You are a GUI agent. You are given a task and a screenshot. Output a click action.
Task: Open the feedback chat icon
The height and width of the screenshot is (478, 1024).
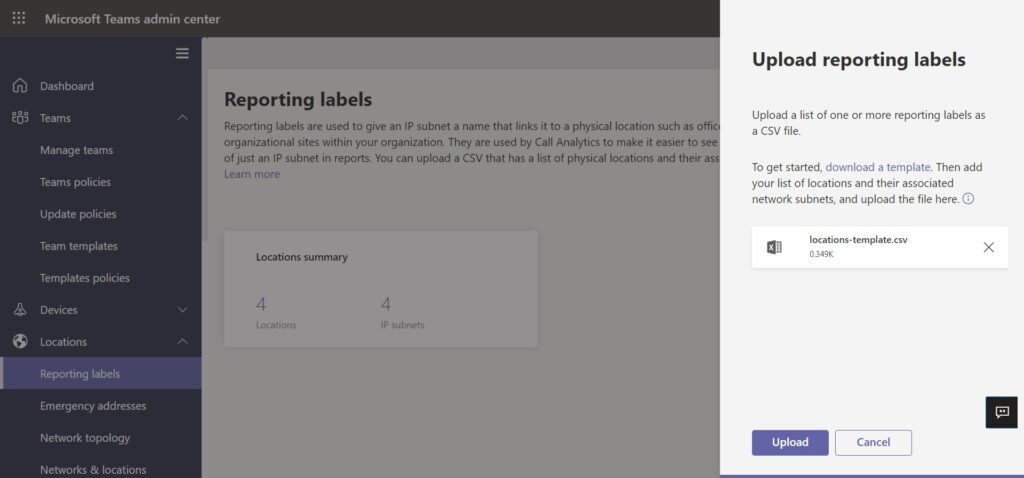tap(1002, 412)
